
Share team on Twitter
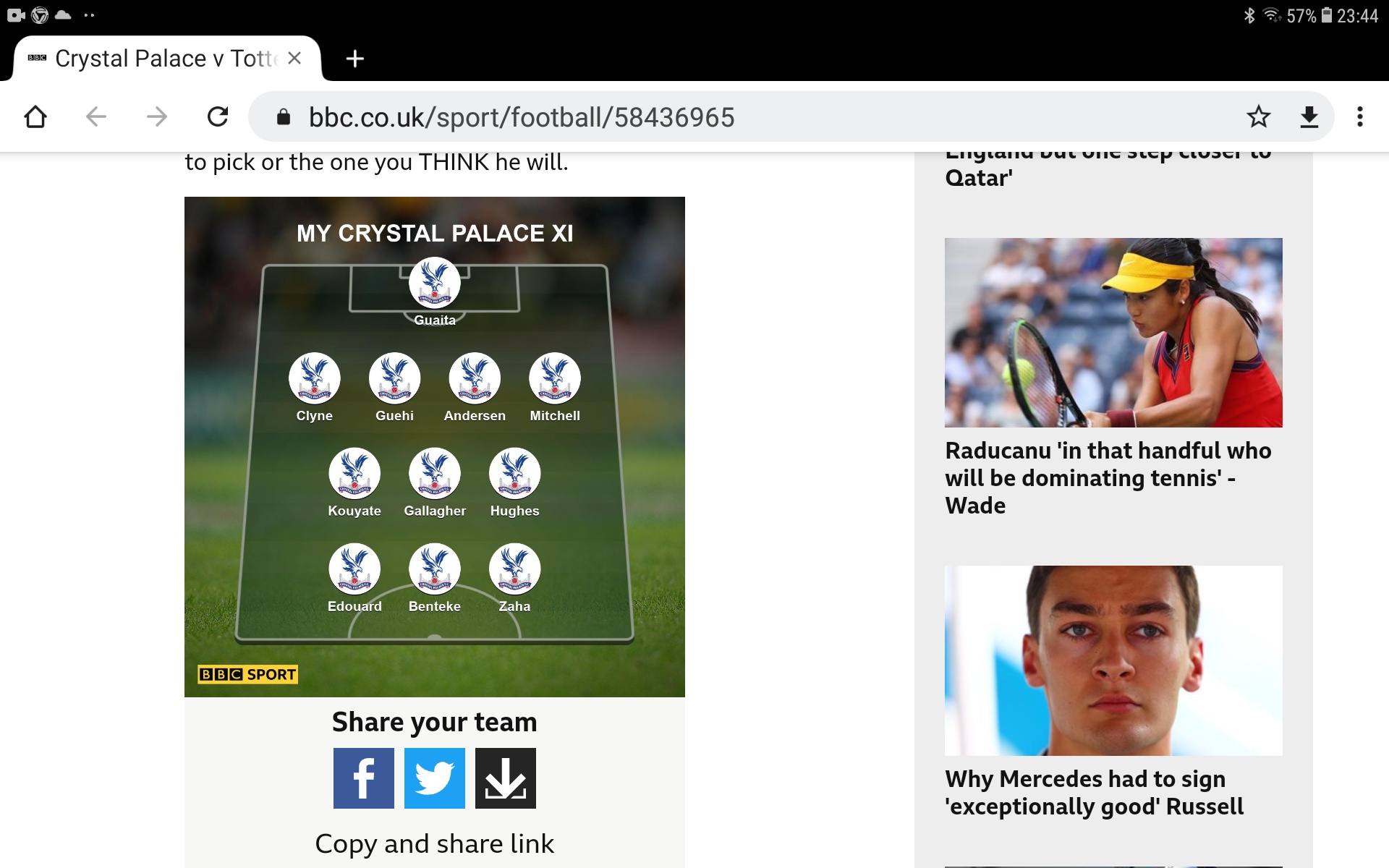[434, 778]
